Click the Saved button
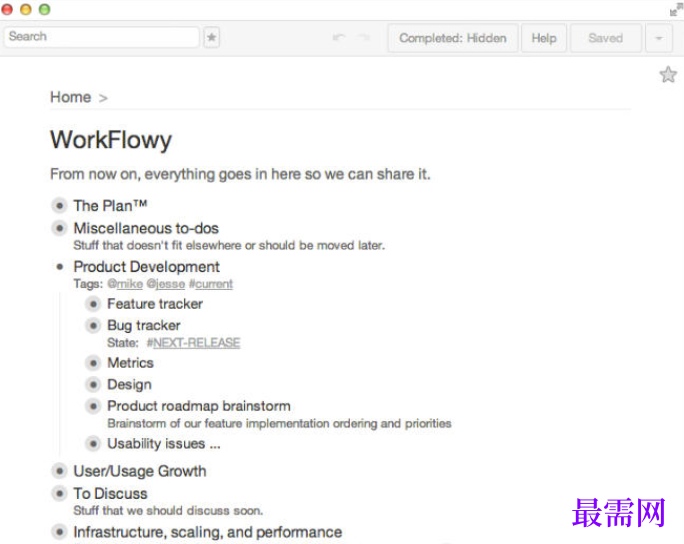 [x=605, y=38]
